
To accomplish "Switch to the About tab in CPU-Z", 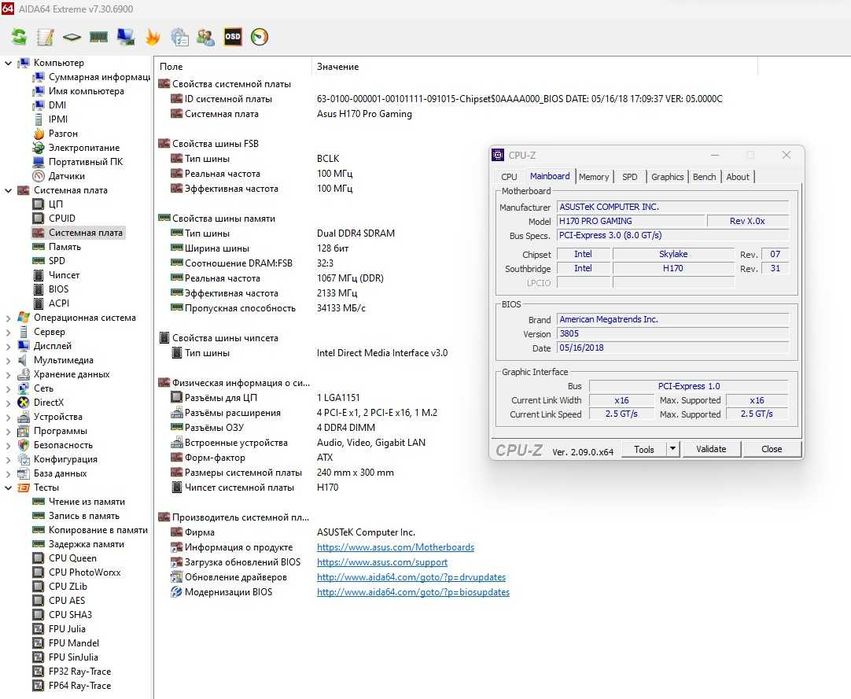I will click(x=738, y=177).
